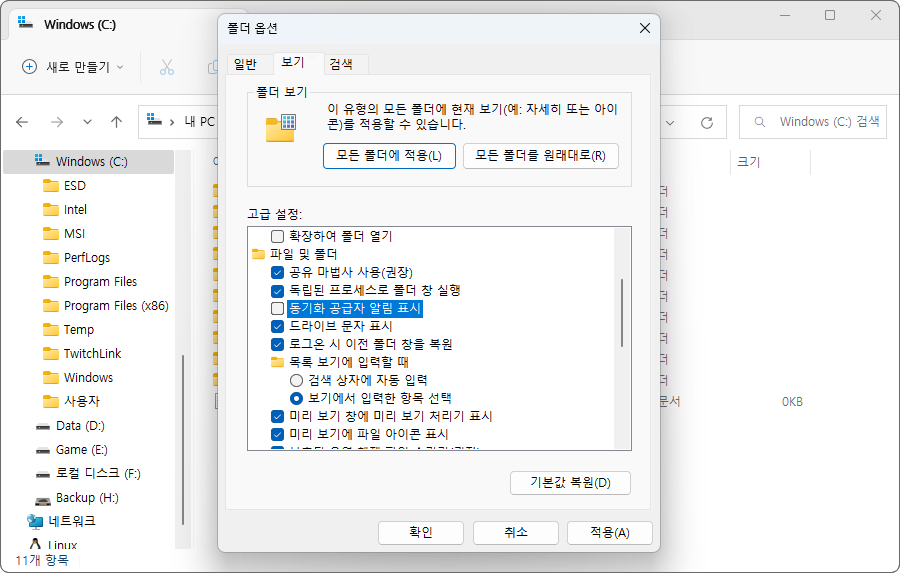The width and height of the screenshot is (900, 573).
Task: Uncheck 미리 보기 창에 미리 보기 처리기 표시
Action: pyautogui.click(x=277, y=416)
